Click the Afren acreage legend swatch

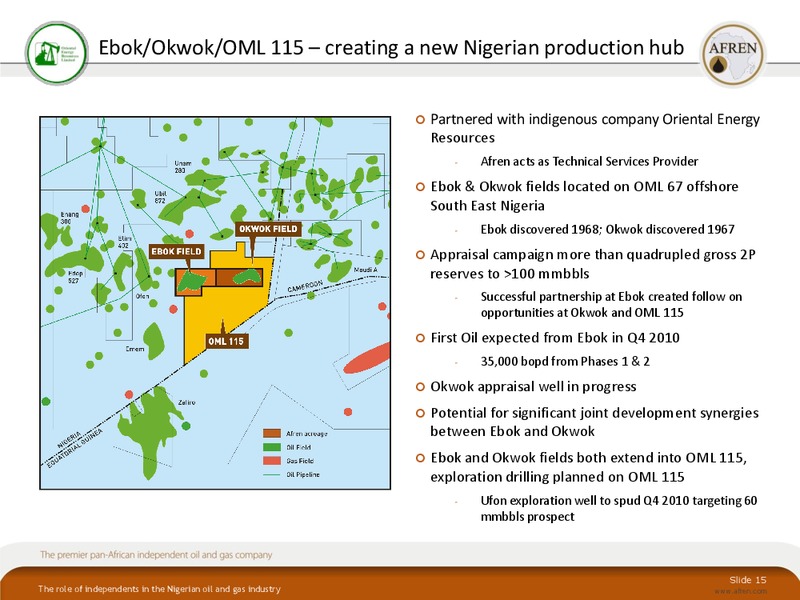(272, 433)
